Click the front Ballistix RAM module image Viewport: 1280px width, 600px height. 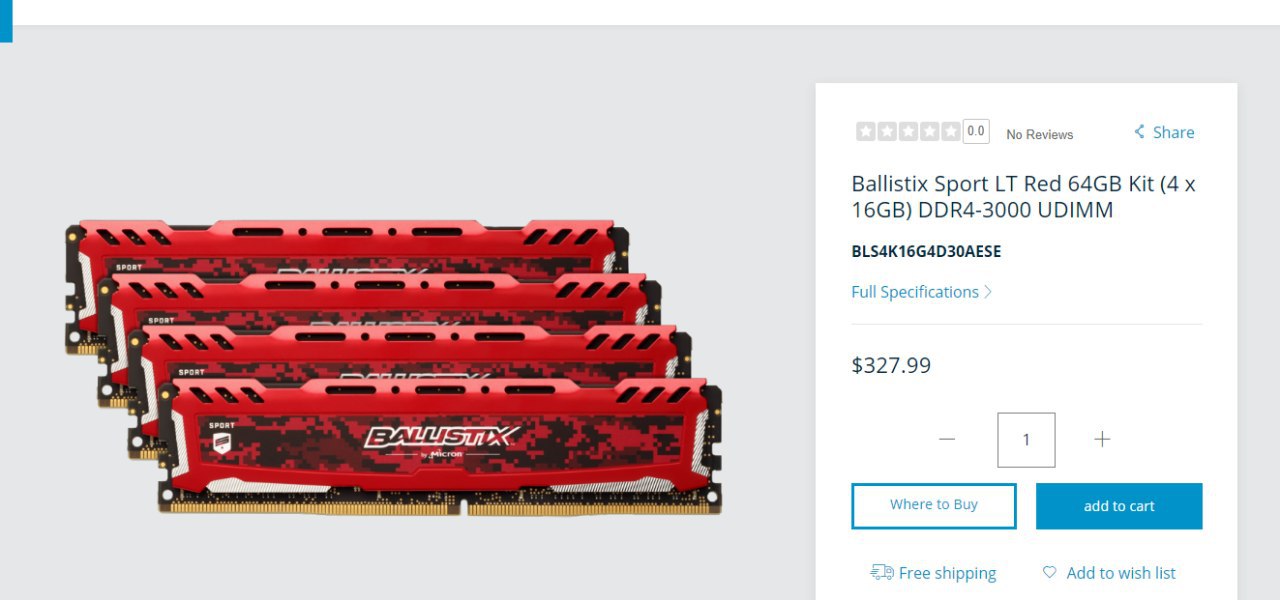[440, 447]
